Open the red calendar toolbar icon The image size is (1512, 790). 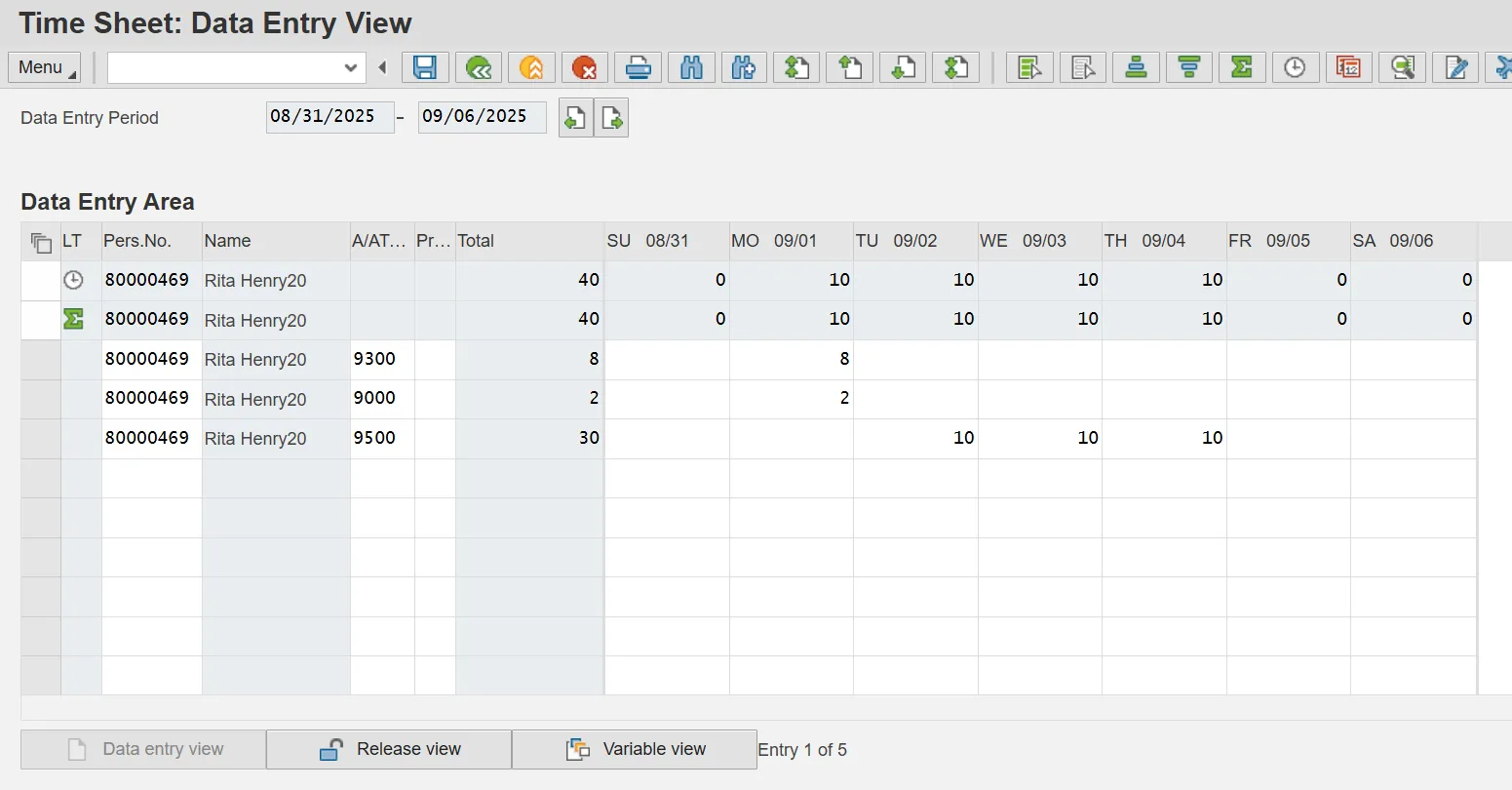point(1348,67)
